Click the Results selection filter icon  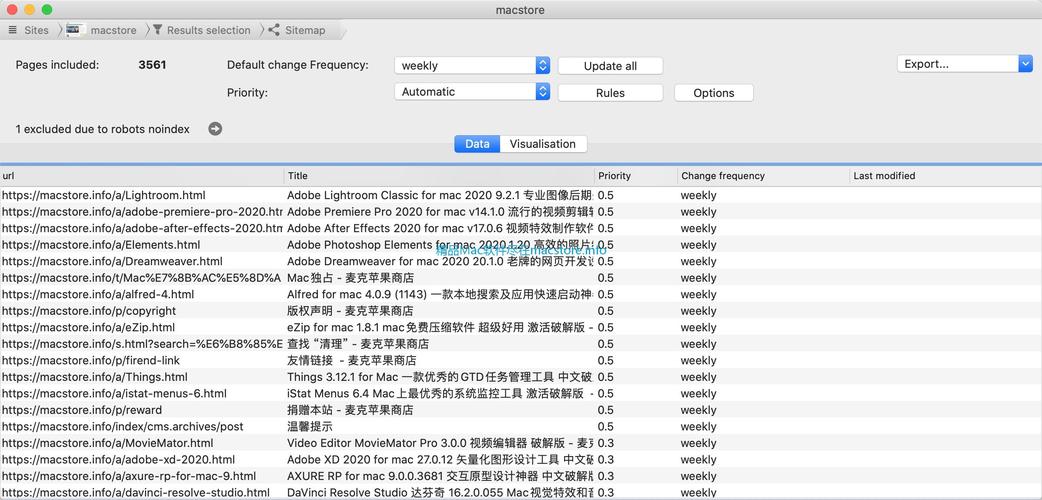157,30
